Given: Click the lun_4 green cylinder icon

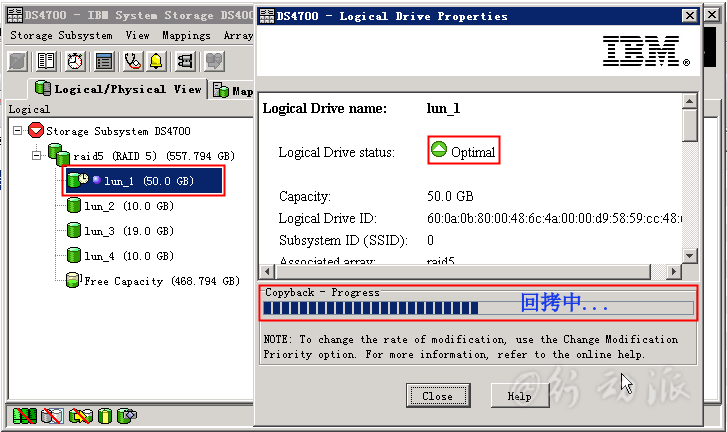Looking at the screenshot, I should [74, 255].
